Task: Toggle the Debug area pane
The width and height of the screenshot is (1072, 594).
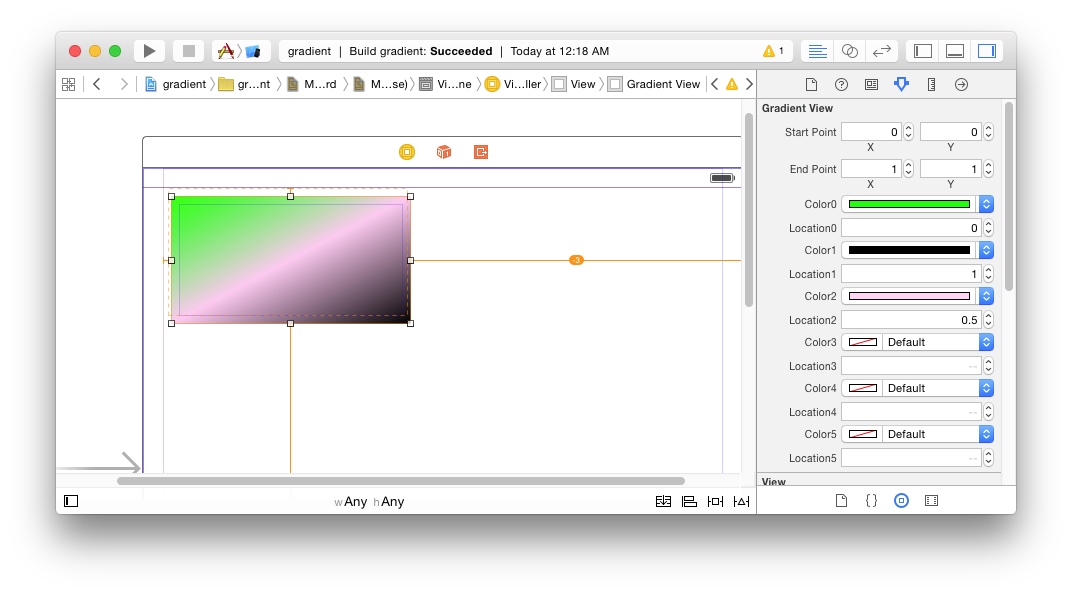Action: [955, 51]
